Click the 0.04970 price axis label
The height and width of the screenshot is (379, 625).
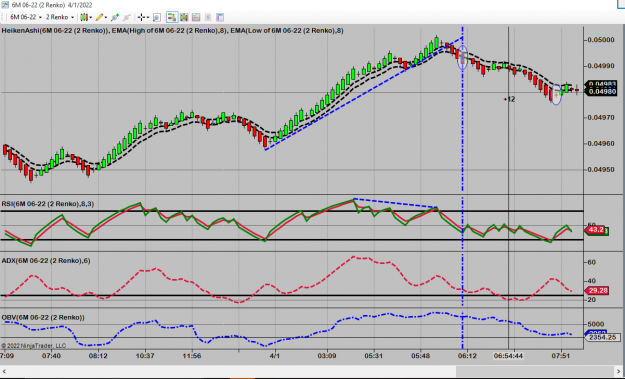coord(601,118)
